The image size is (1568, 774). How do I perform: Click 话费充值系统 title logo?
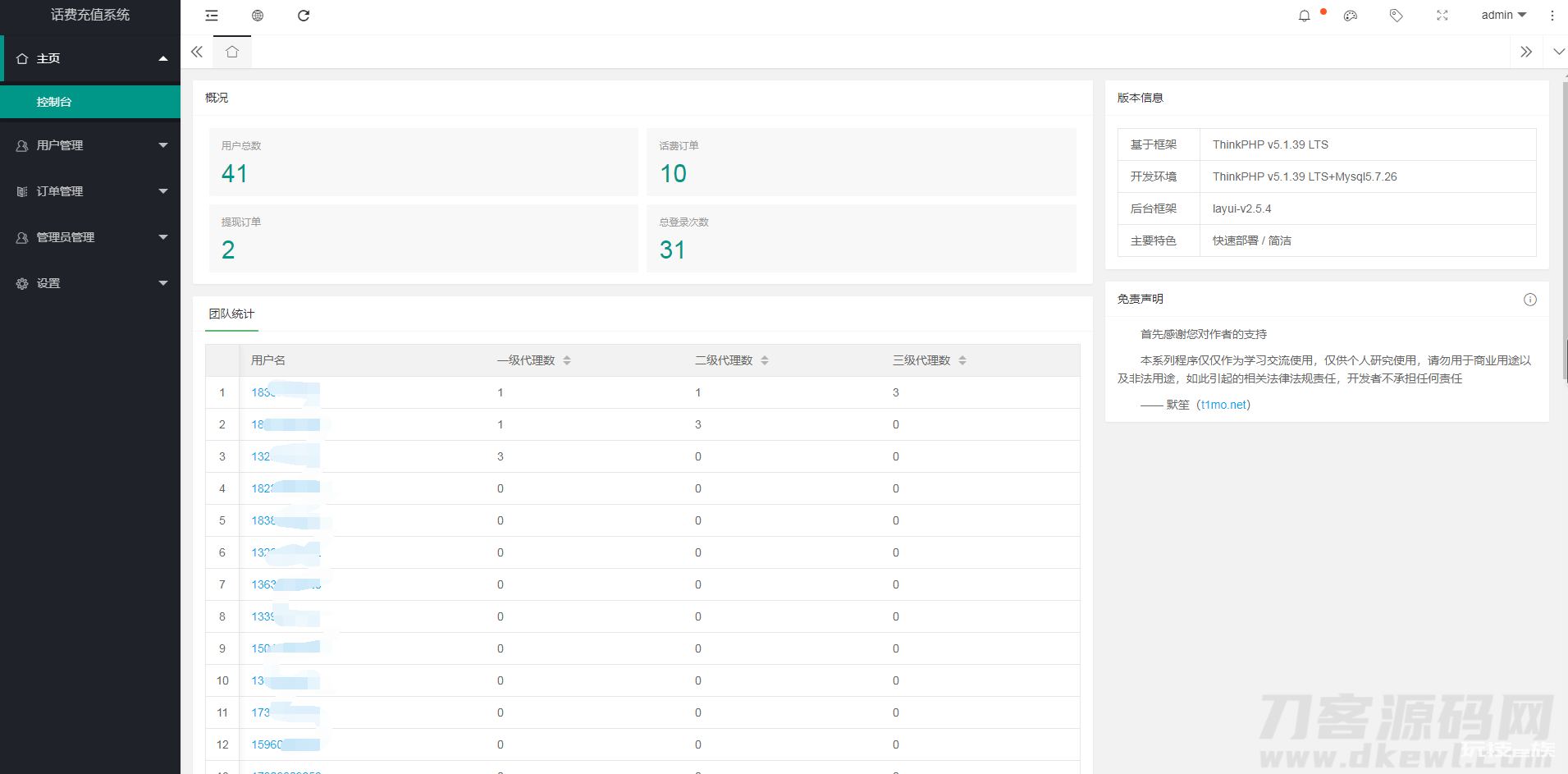90,15
